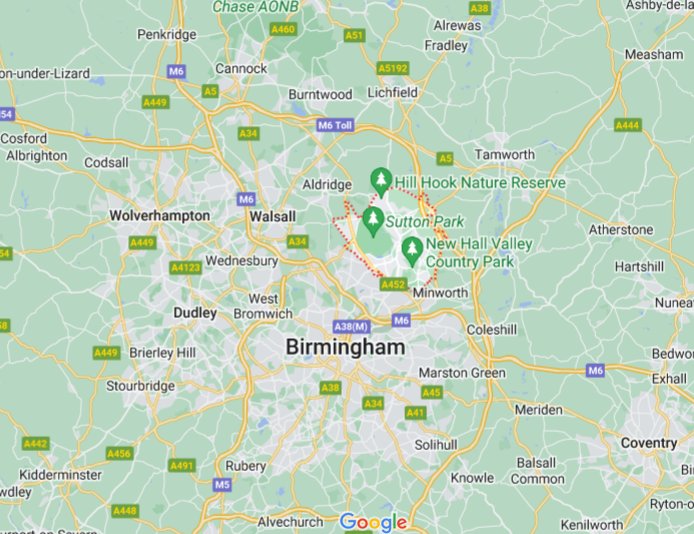Select the Coventry city label

point(649,443)
